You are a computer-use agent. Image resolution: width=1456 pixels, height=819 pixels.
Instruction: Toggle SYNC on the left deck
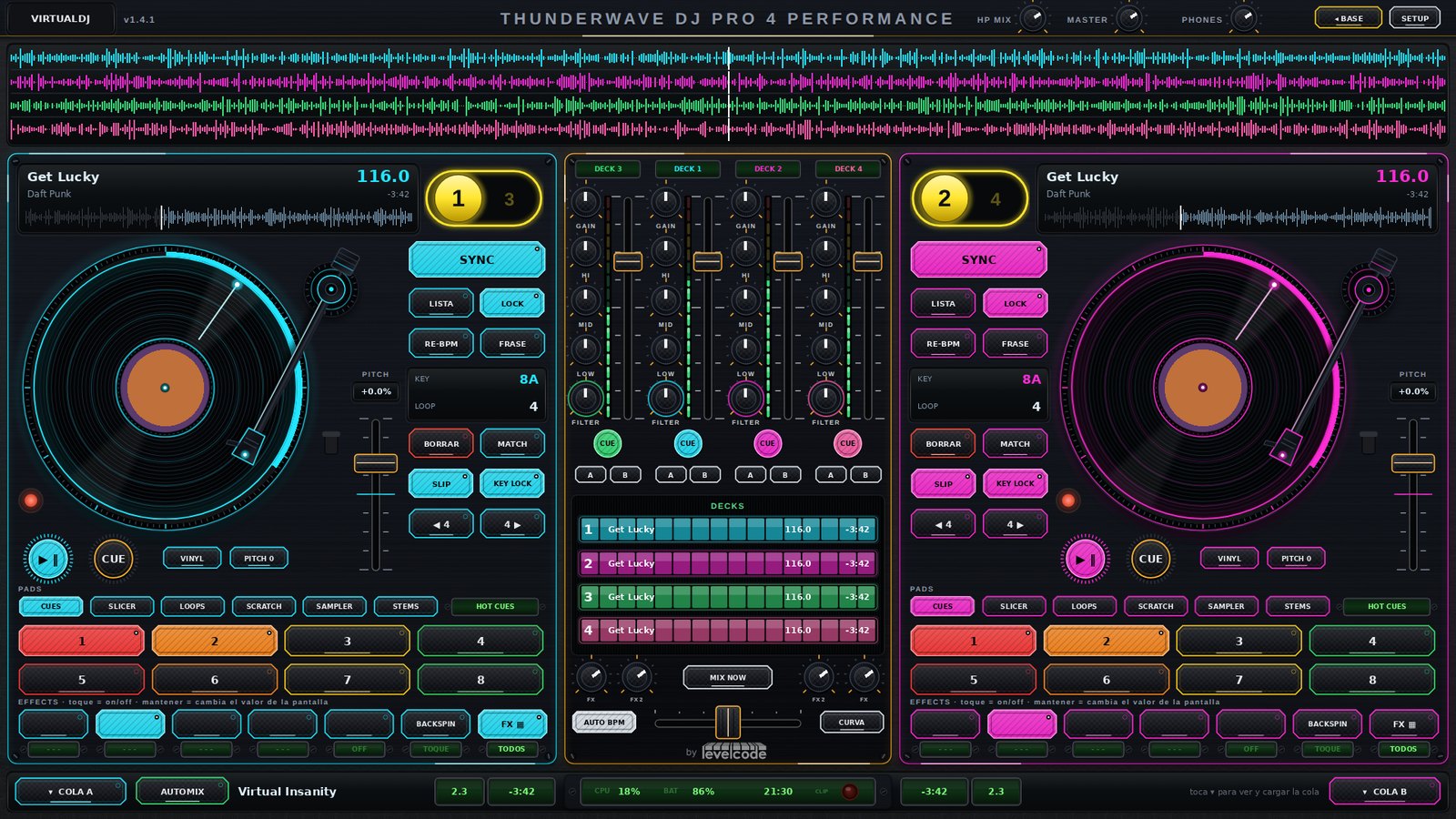click(477, 259)
